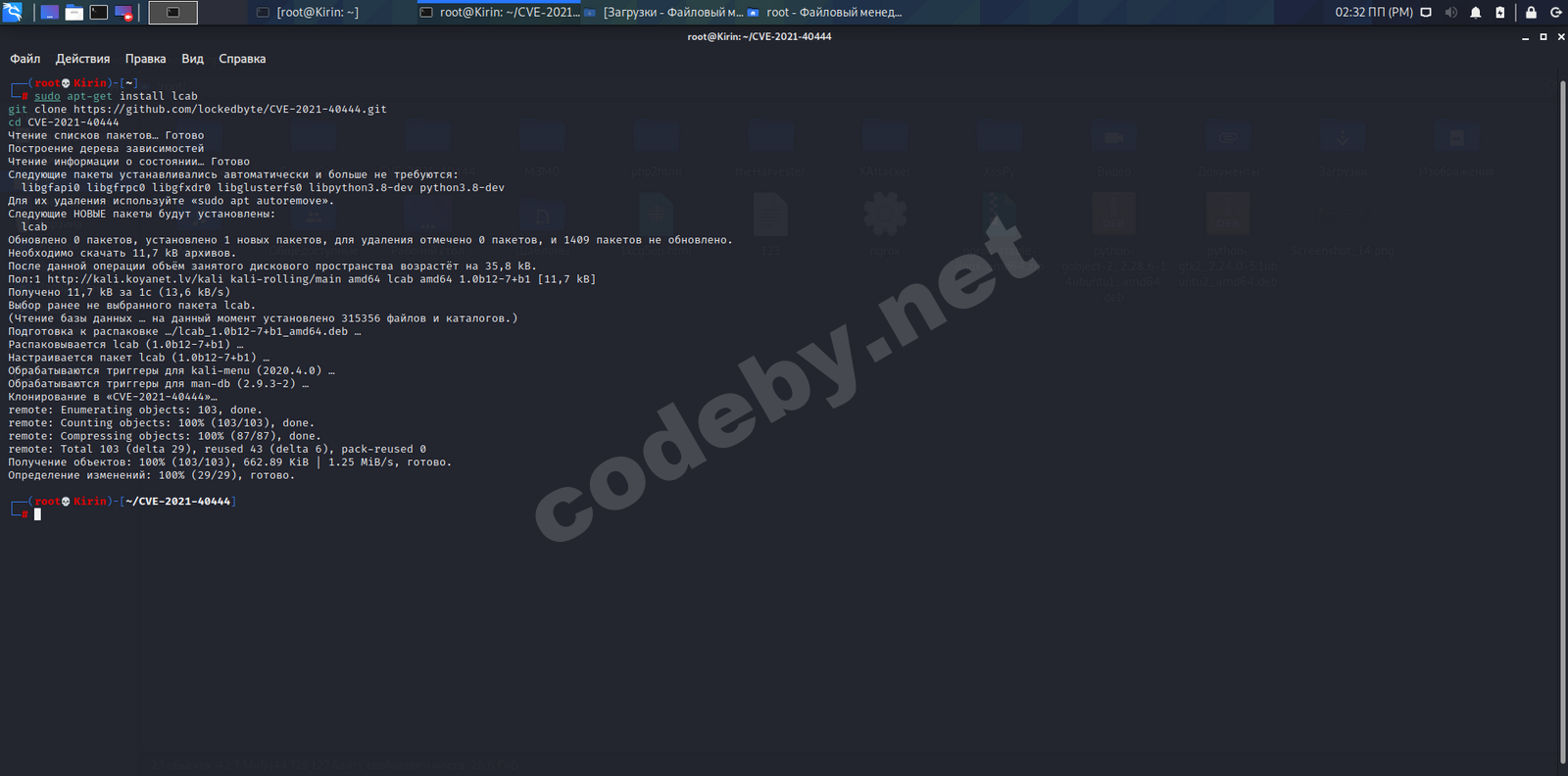
Task: Close the terminal window
Action: point(1561,37)
